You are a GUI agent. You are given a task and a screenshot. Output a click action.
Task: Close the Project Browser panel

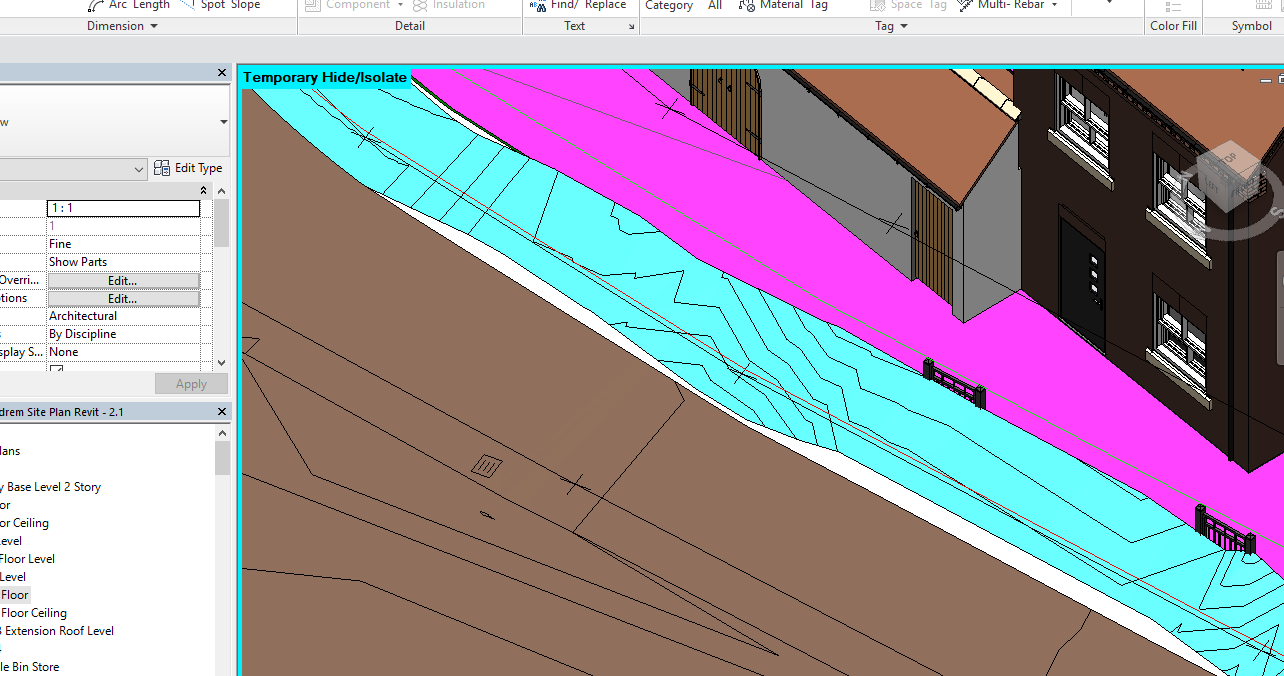222,412
